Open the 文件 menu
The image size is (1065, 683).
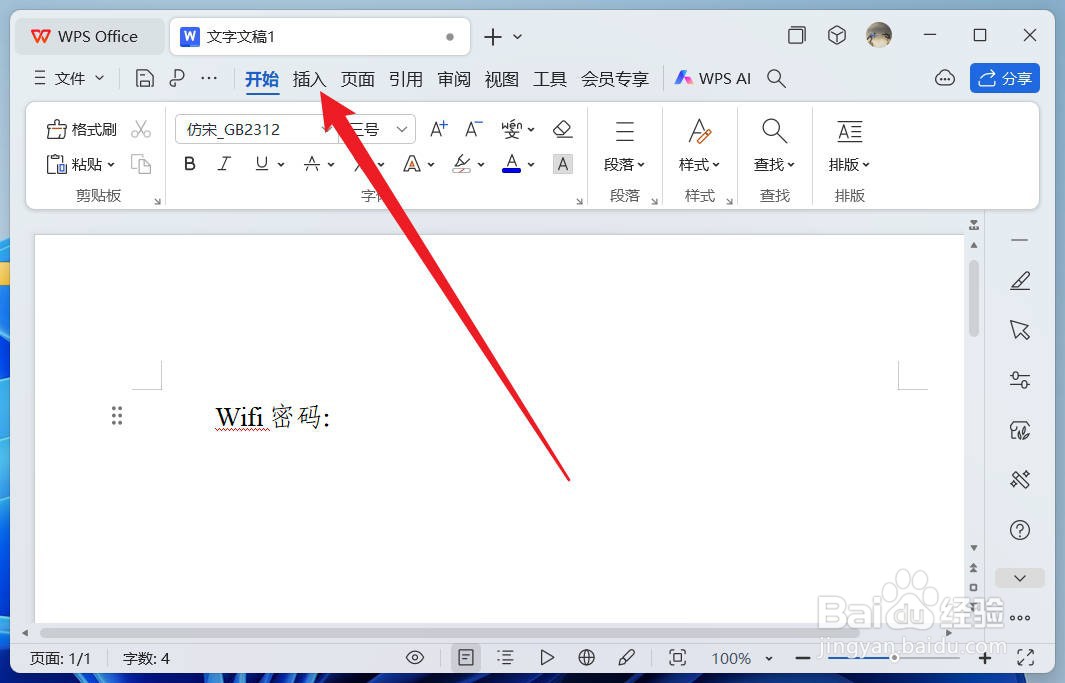point(68,78)
